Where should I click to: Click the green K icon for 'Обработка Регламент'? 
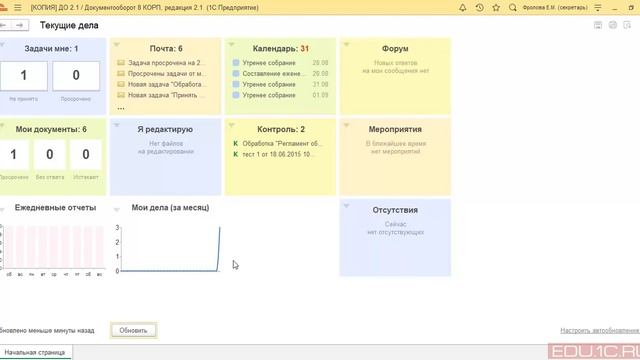click(x=236, y=144)
